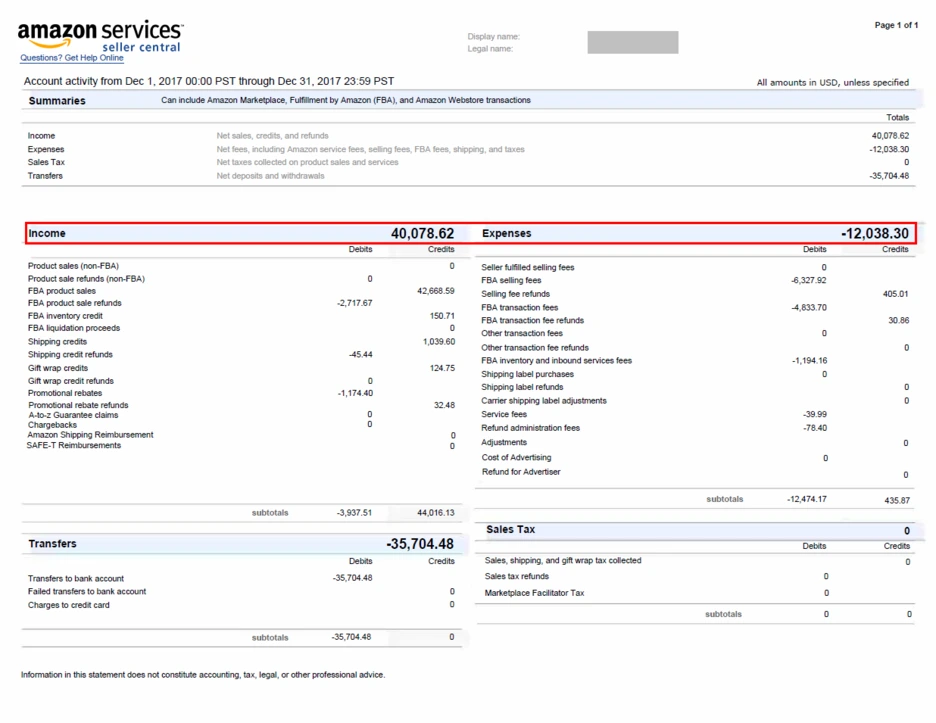Click Gift wrap credits amount 124.75
936x723 pixels.
point(442,368)
